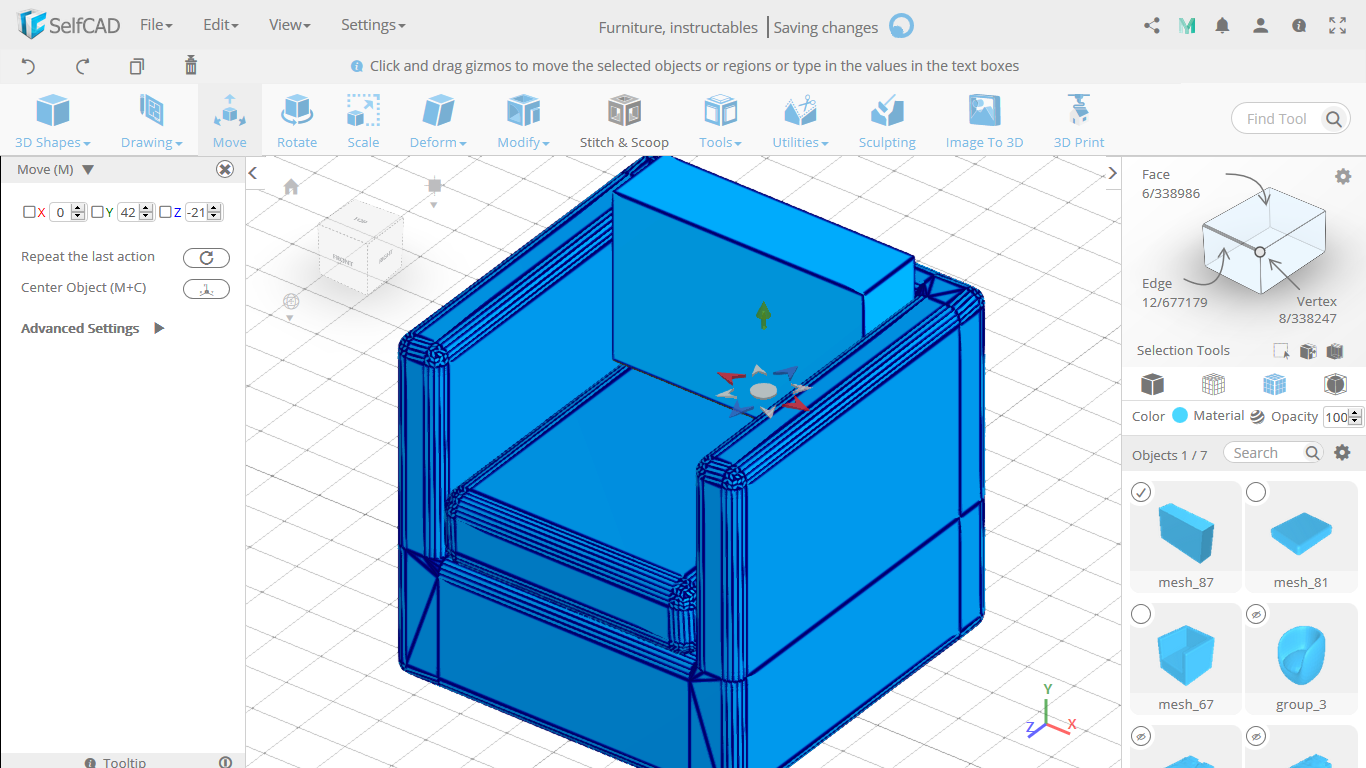
Task: Toggle visibility of group_3
Action: click(1256, 614)
